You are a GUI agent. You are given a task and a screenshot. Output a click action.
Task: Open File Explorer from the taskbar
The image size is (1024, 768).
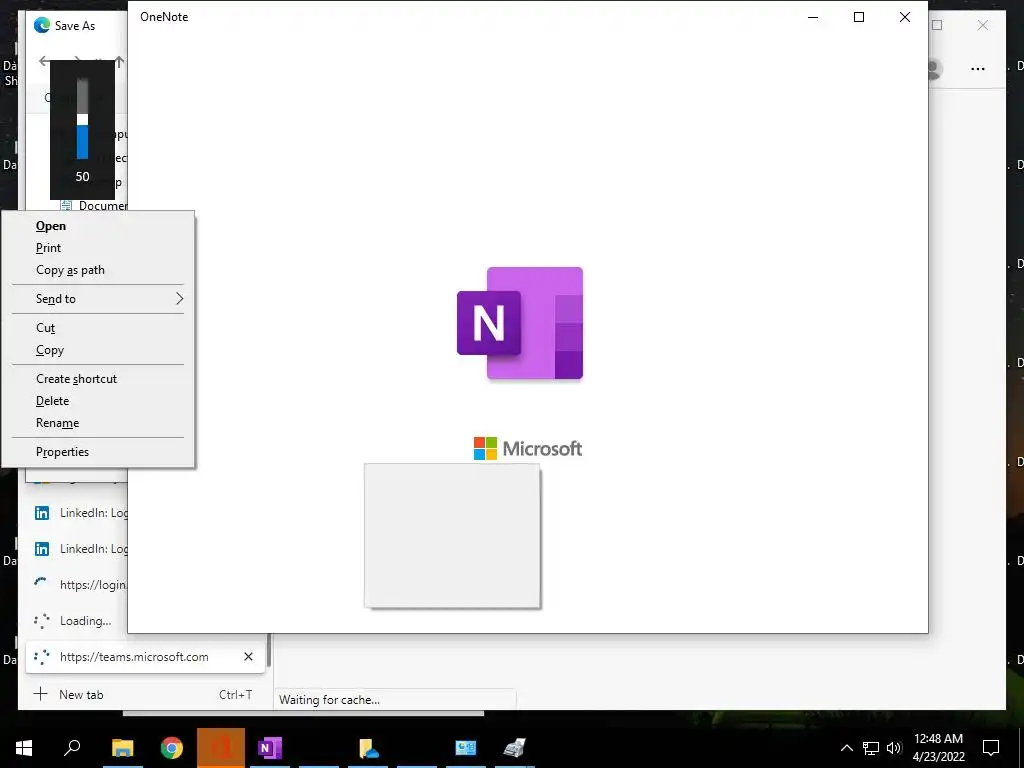point(122,748)
